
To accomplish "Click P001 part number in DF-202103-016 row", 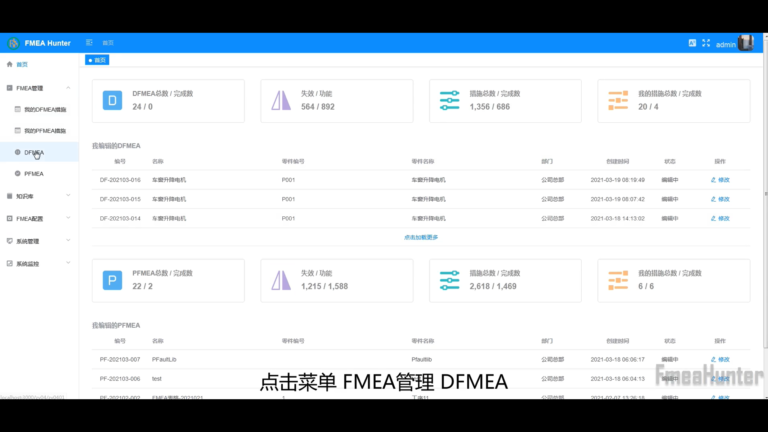I will coord(288,180).
